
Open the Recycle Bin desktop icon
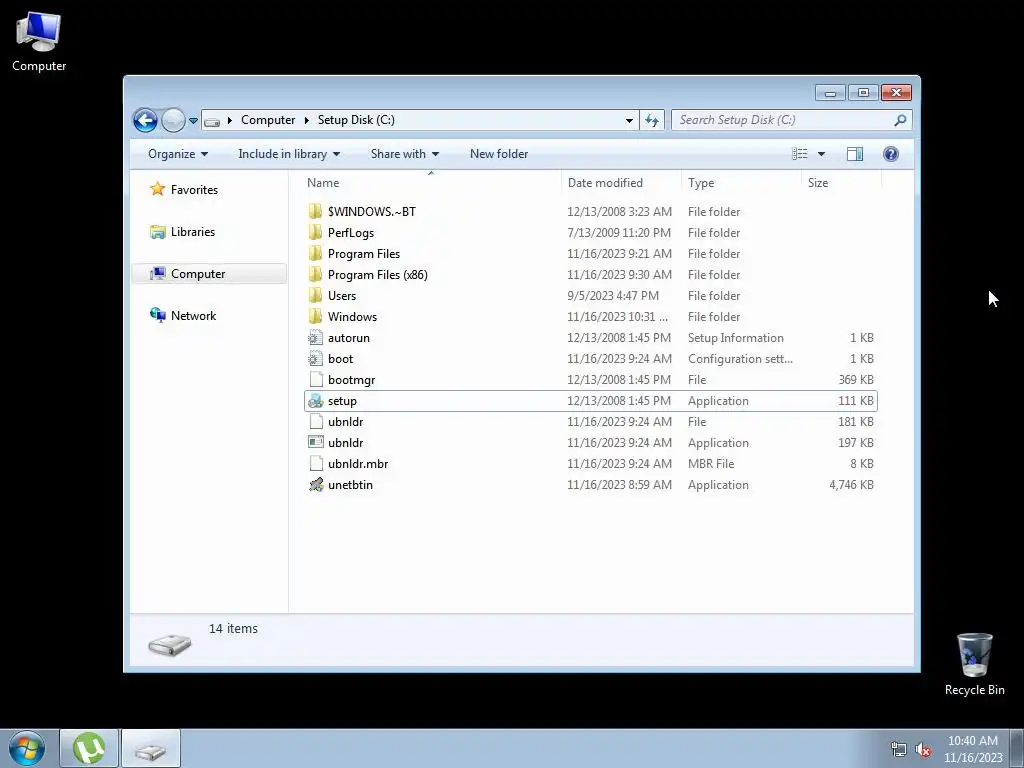click(974, 664)
